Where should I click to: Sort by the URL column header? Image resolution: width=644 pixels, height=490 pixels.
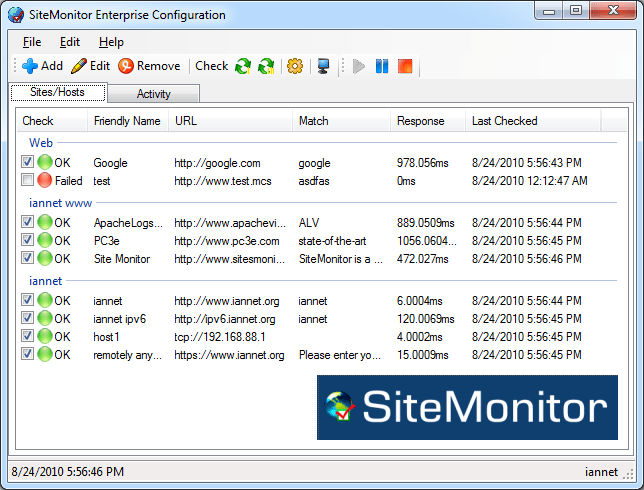coord(230,121)
